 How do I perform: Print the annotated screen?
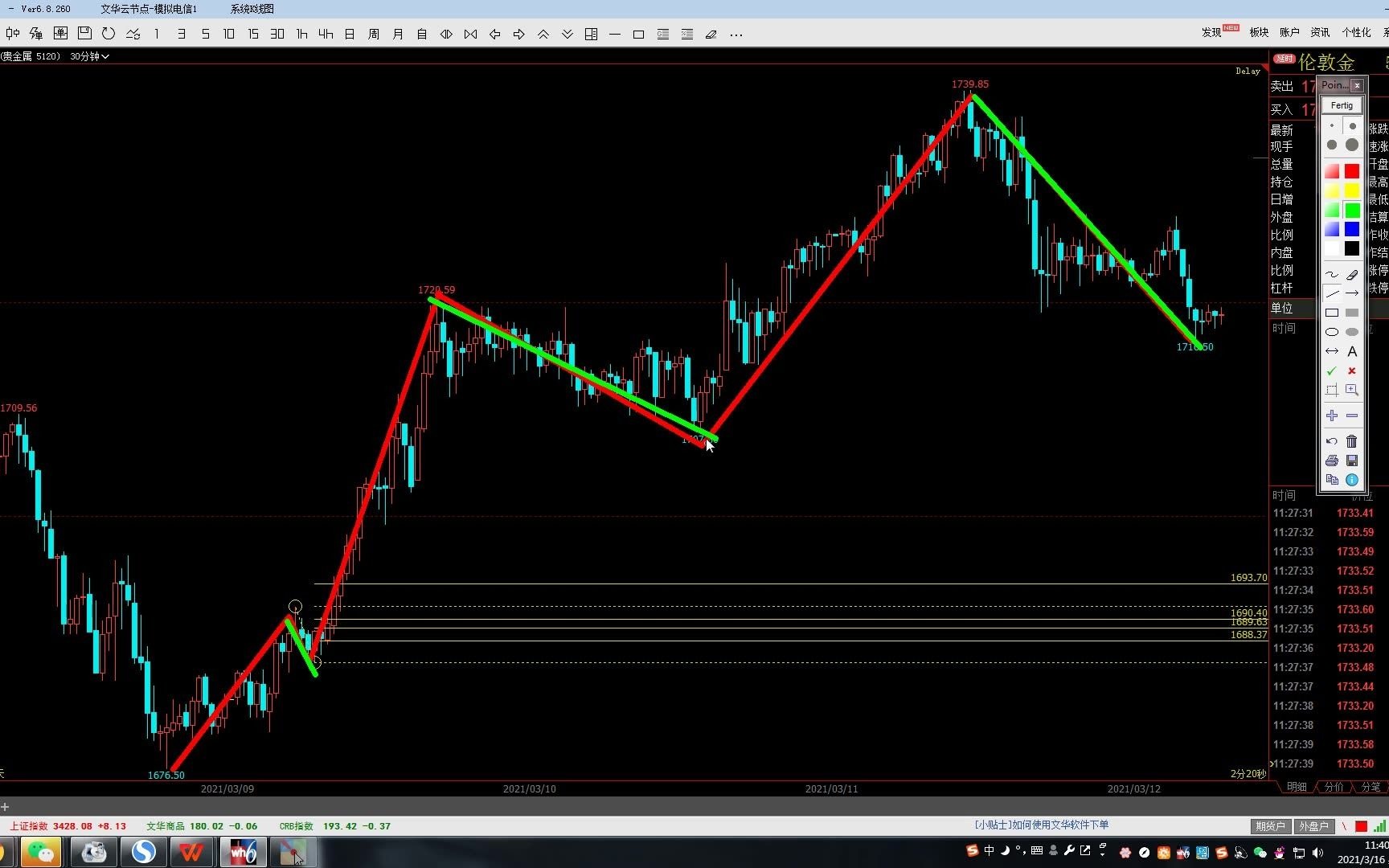(1332, 461)
